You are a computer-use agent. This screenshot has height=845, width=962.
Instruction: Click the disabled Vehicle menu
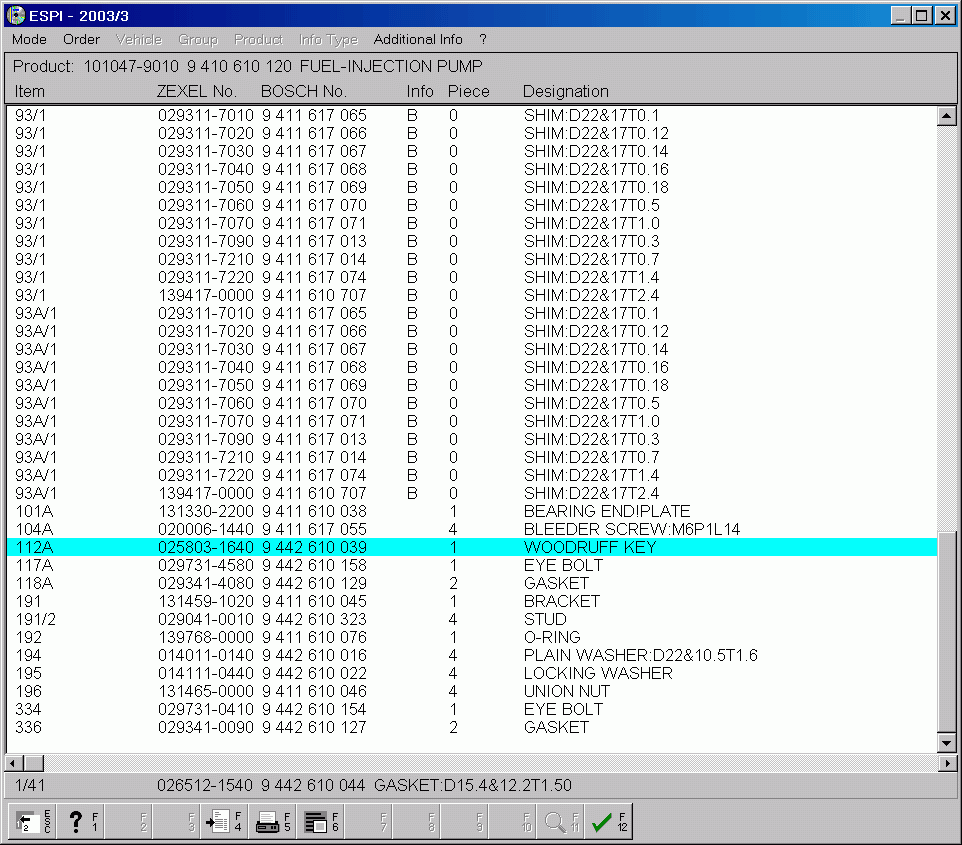139,39
